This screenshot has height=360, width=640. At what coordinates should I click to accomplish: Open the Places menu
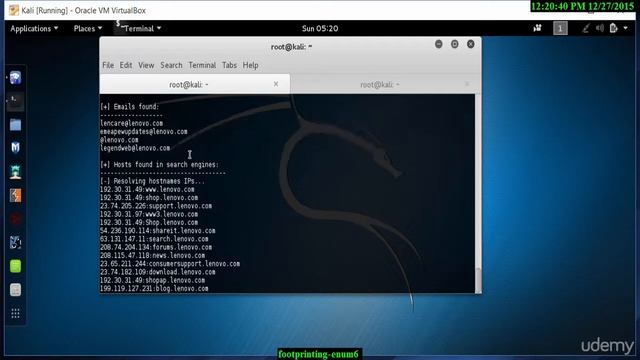tap(88, 29)
